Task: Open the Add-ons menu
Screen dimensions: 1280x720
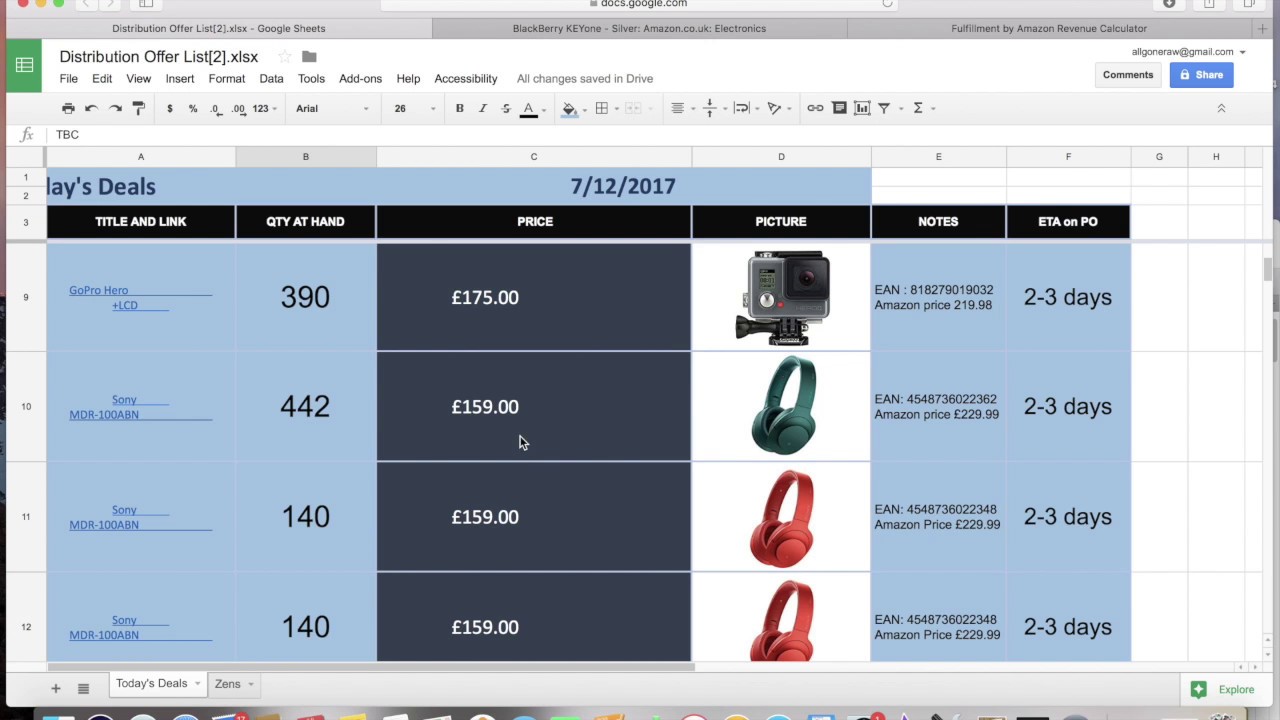Action: point(360,79)
